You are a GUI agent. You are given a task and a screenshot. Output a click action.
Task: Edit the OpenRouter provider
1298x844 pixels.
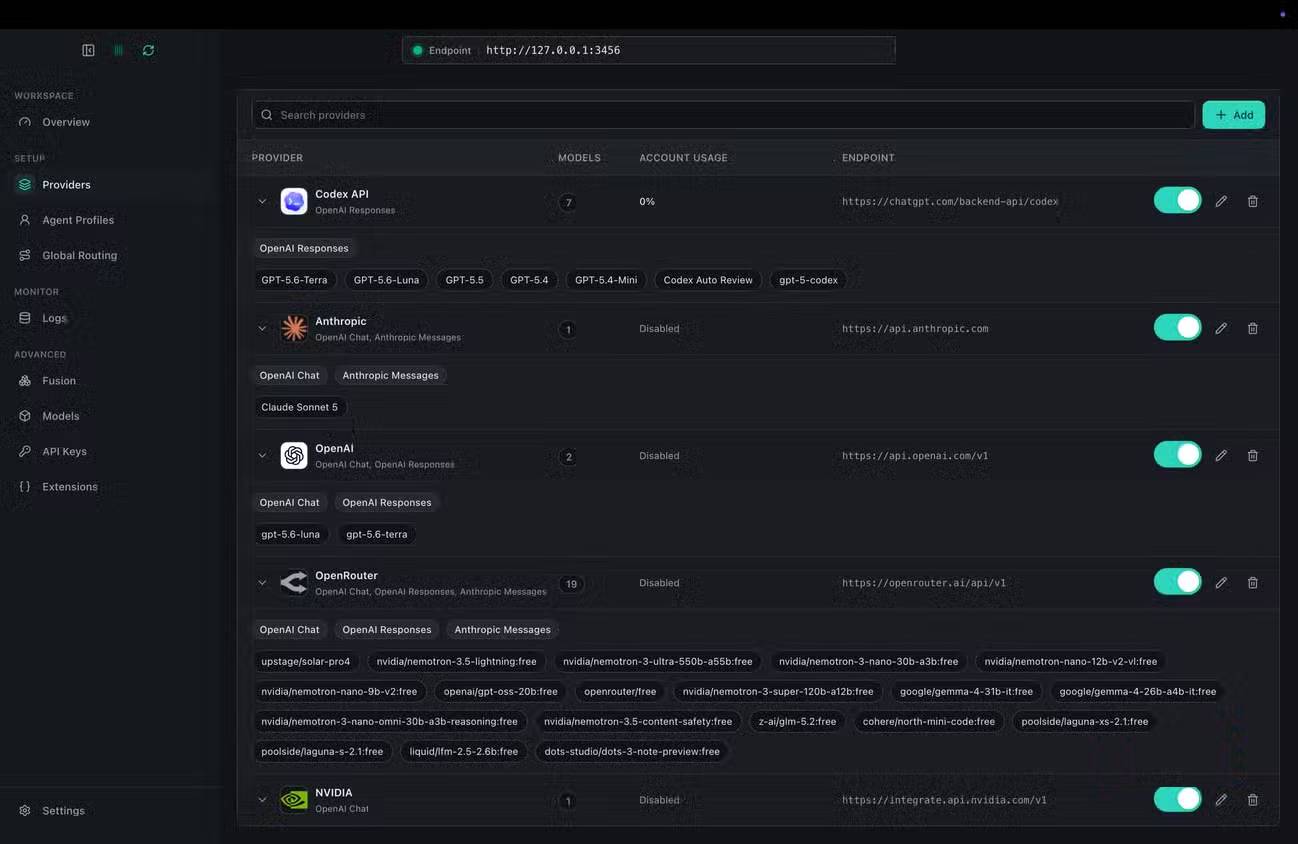tap(1221, 582)
